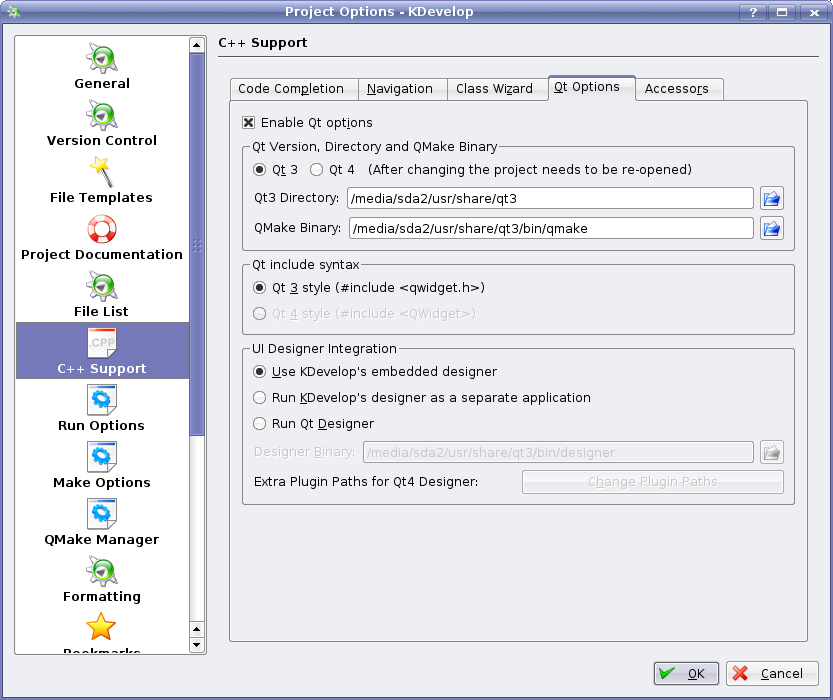Go to Project Documentation section
This screenshot has width=833, height=700.
point(102,238)
